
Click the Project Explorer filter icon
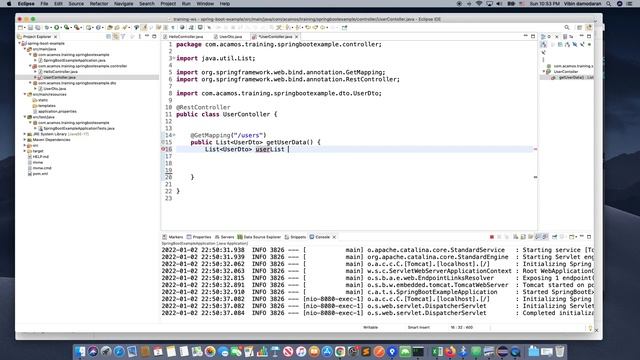[x=123, y=37]
